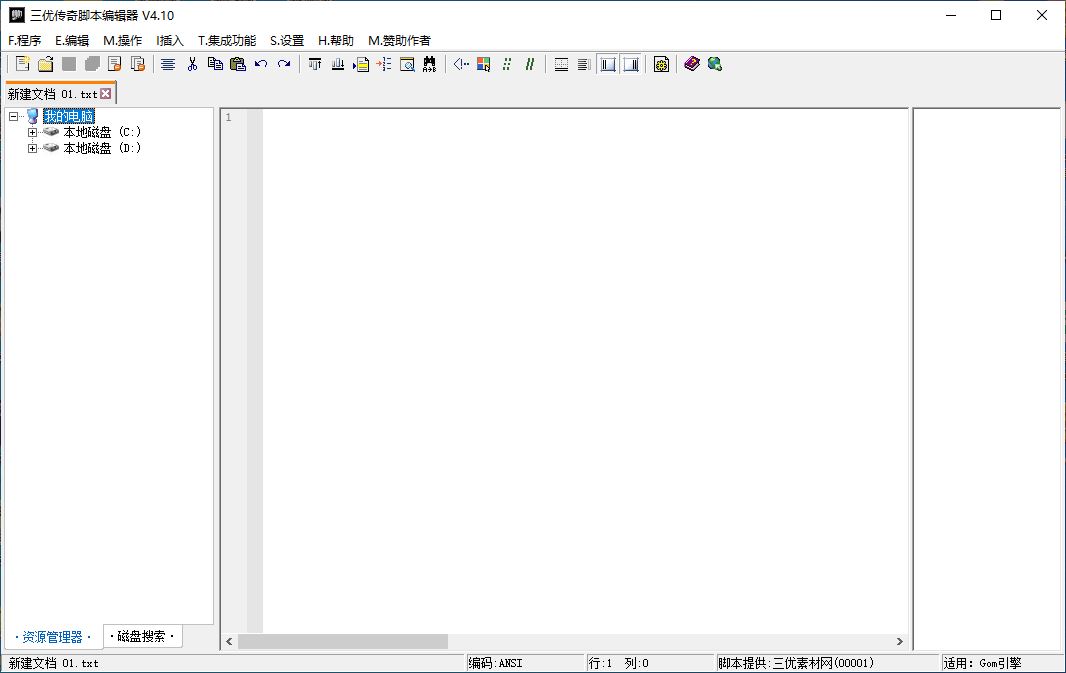Click the redo arrow icon
The width and height of the screenshot is (1066, 673).
pos(284,64)
